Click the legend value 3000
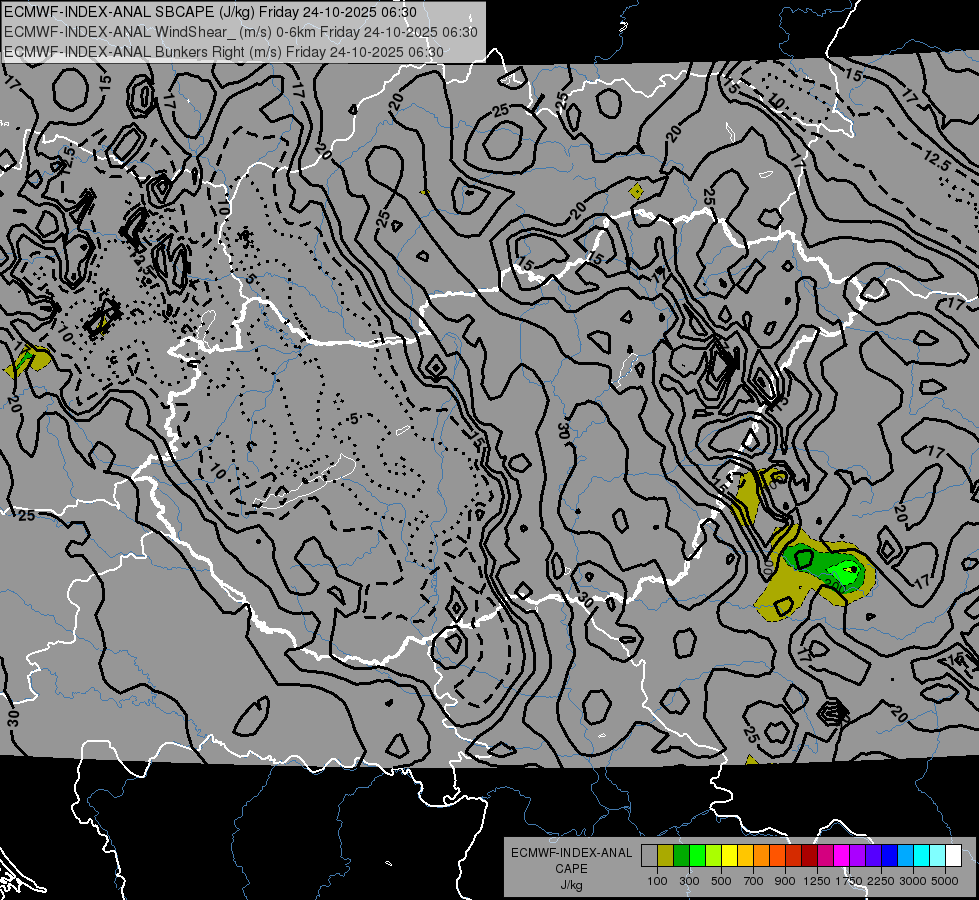Viewport: 979px width, 900px height. click(913, 881)
